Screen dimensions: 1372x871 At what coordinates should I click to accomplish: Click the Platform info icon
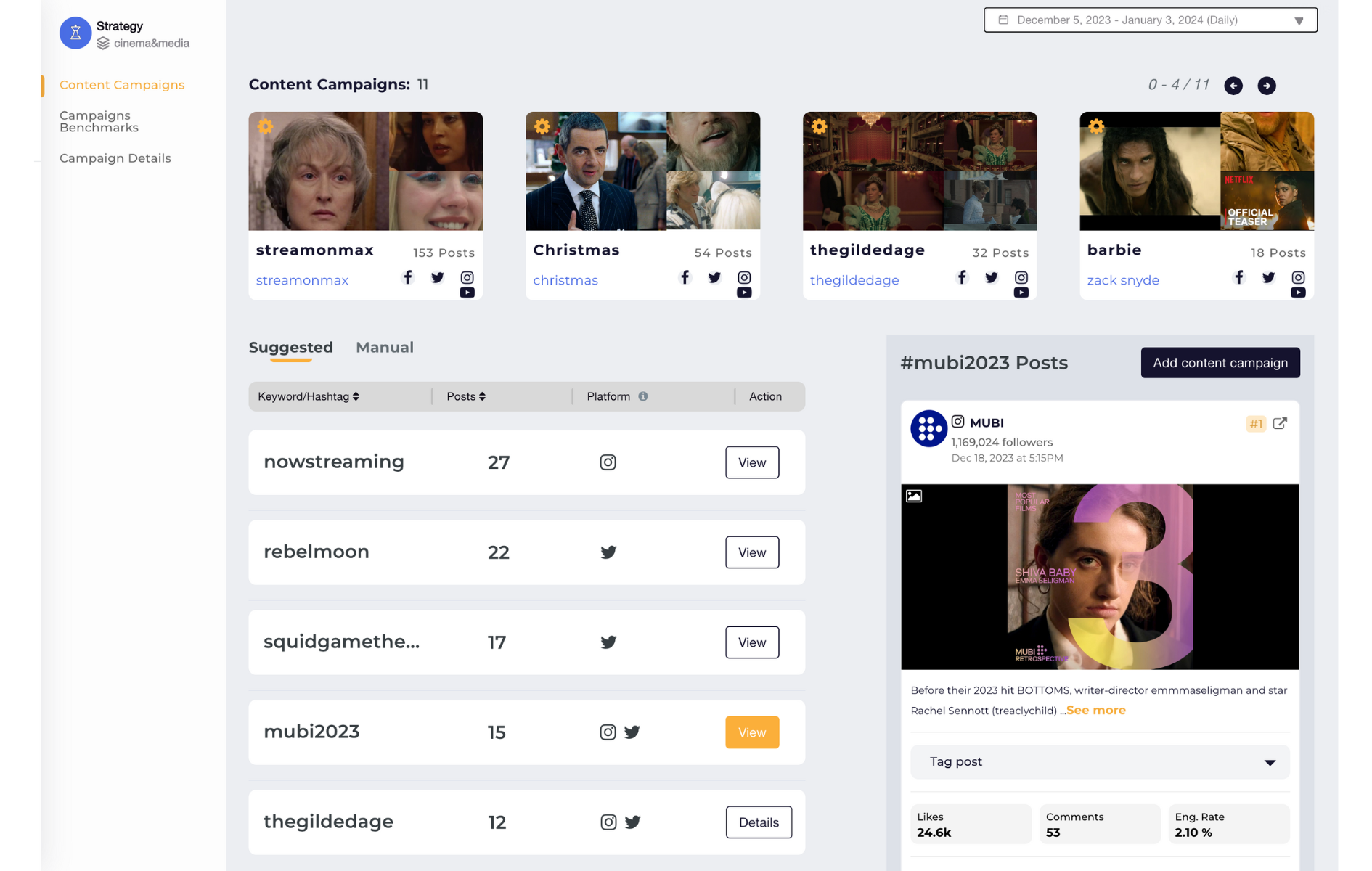[x=643, y=396]
